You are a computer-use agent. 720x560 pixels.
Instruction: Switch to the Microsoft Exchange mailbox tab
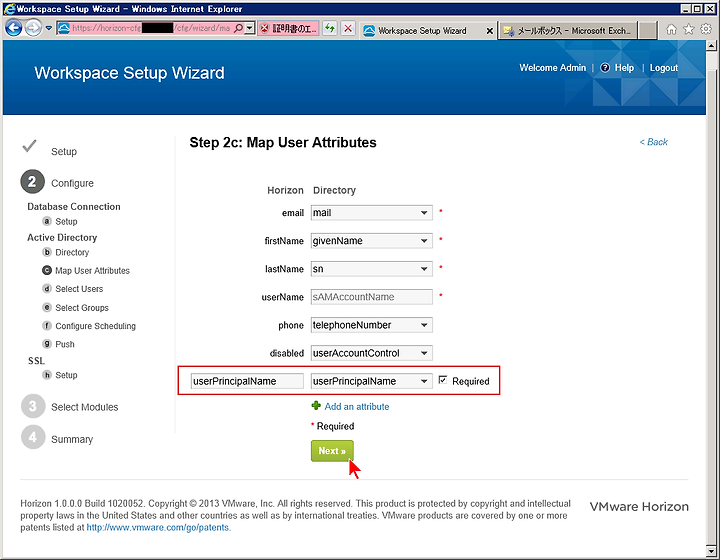[x=567, y=31]
